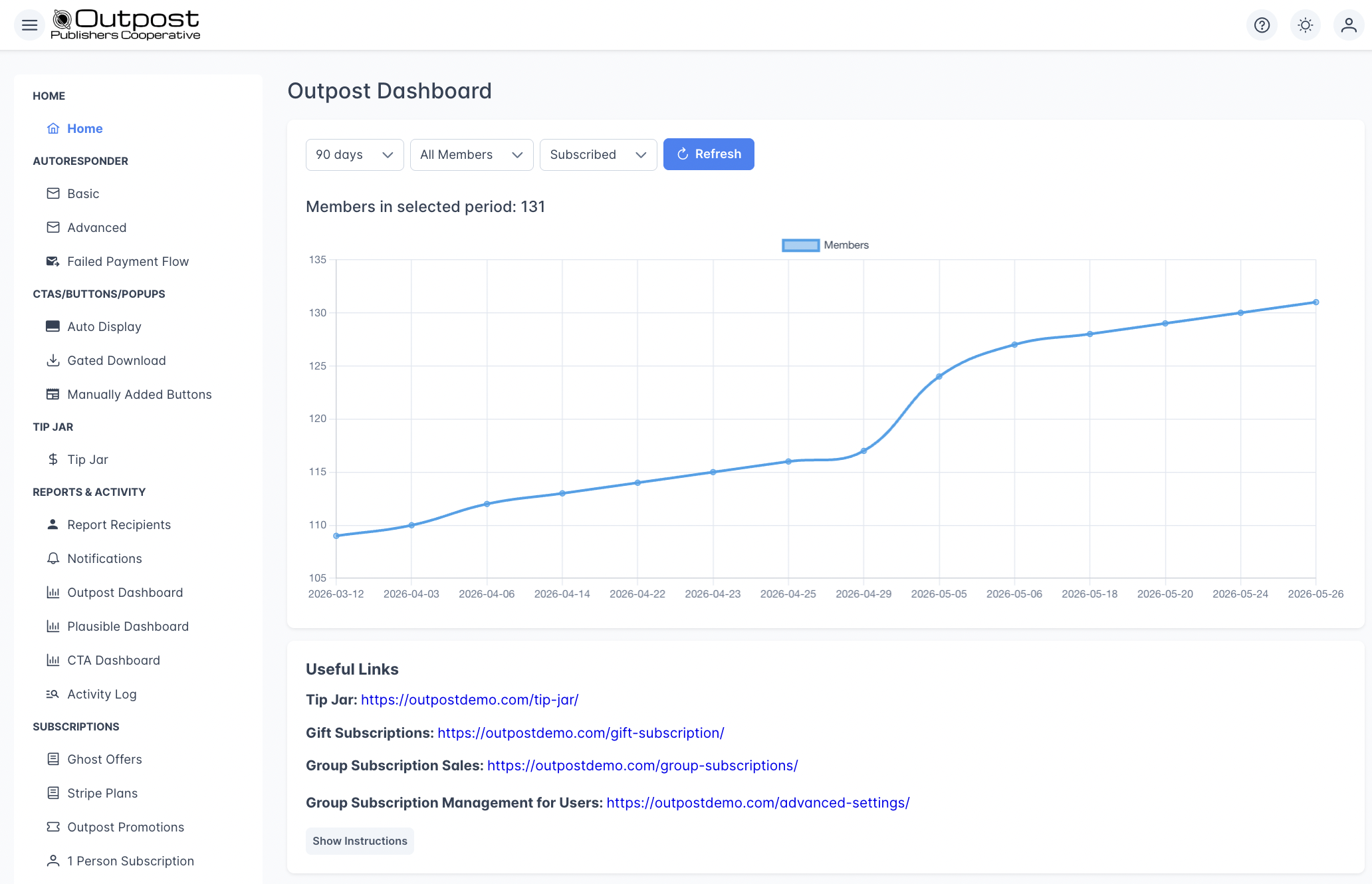
Task: Click the Report Recipients person icon
Action: coord(53,524)
